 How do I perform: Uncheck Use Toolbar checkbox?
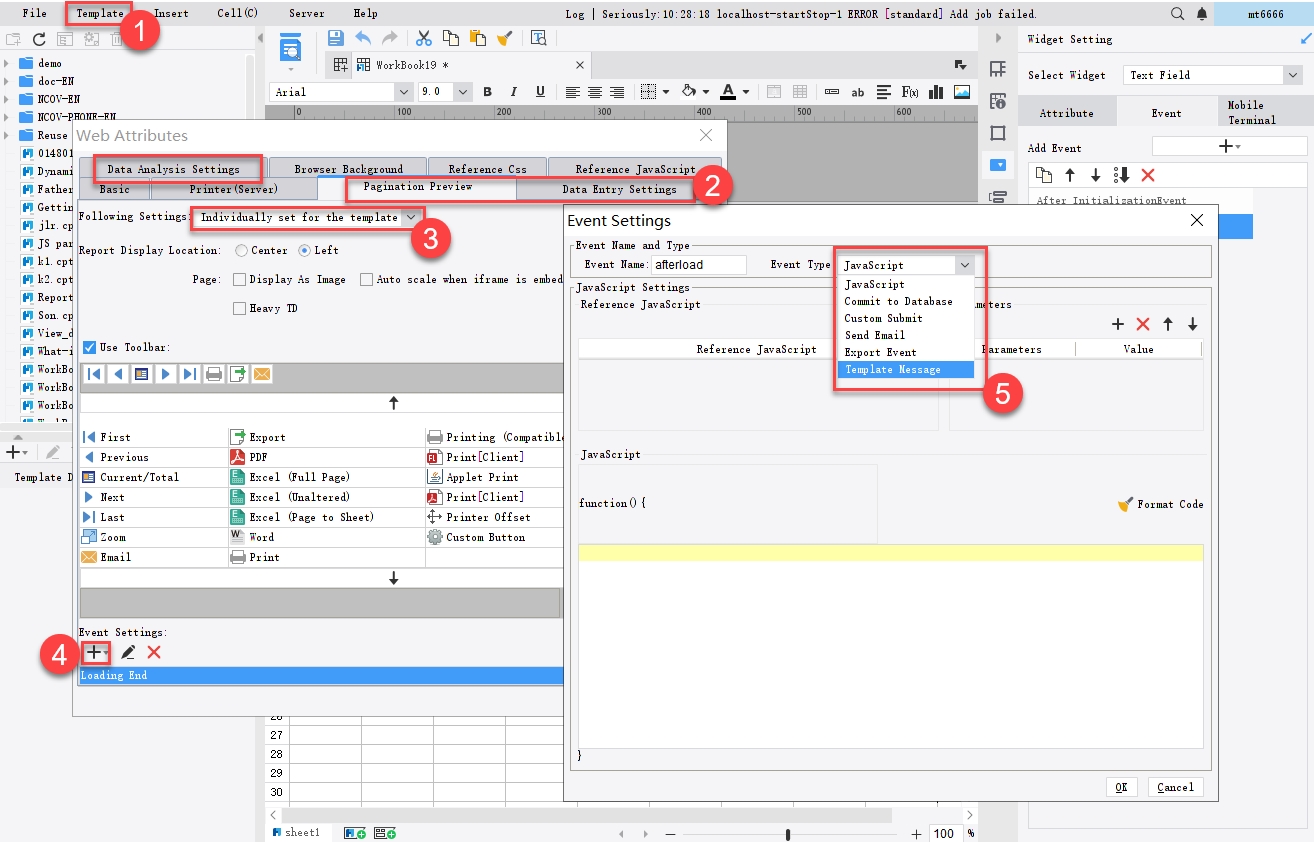(89, 347)
